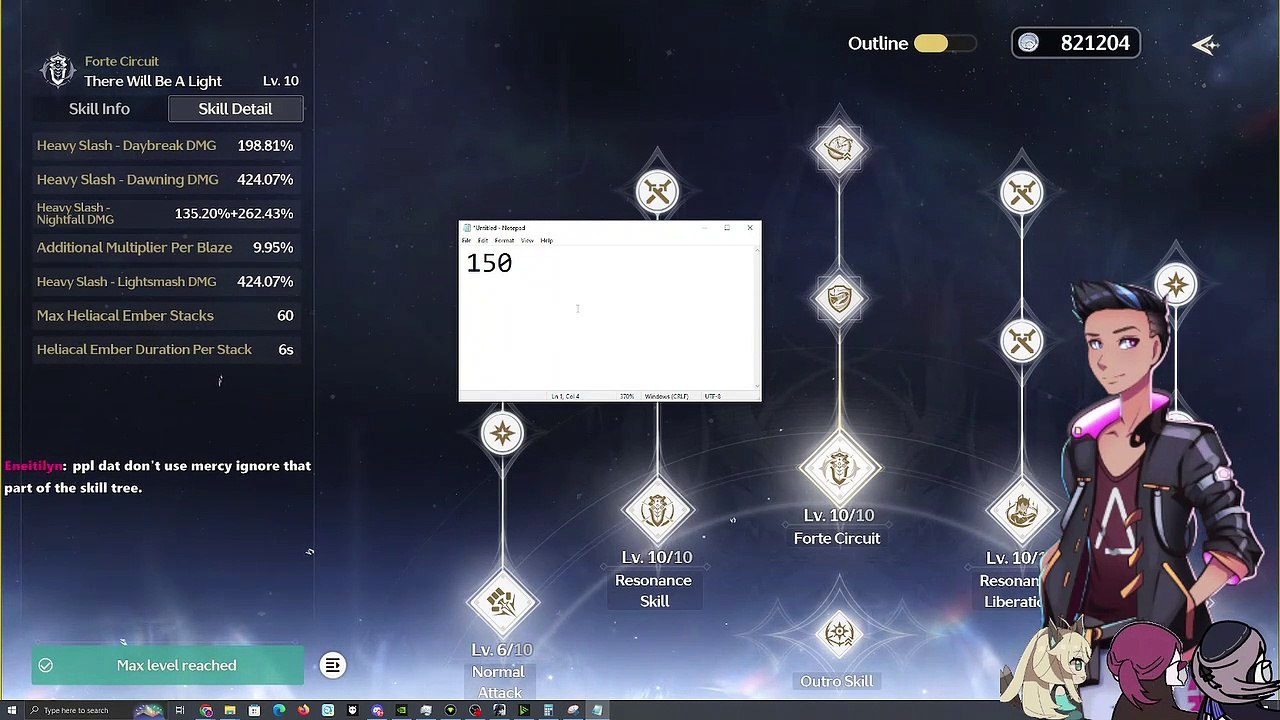
Task: Switch to Notepad taskbar icon
Action: pyautogui.click(x=597, y=710)
